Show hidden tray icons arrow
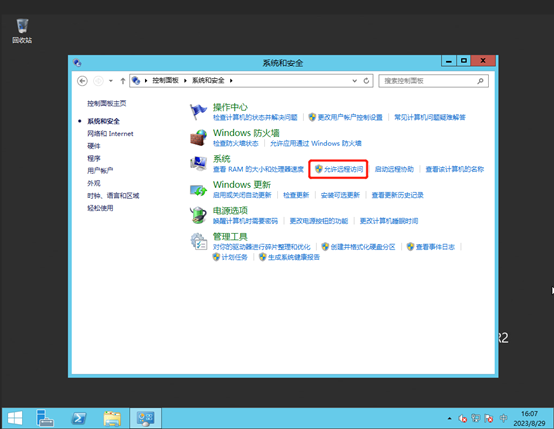Screen dimensions: 554x429 point(449,419)
